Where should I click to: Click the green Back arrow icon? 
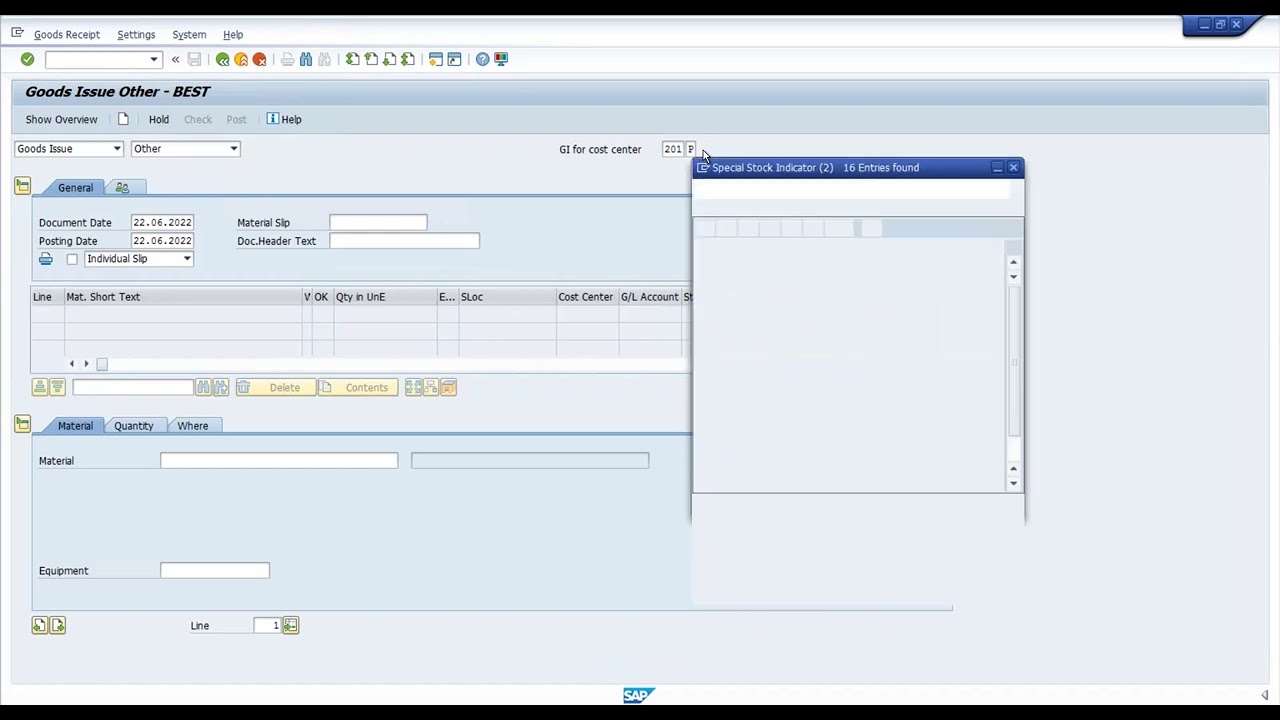point(222,59)
